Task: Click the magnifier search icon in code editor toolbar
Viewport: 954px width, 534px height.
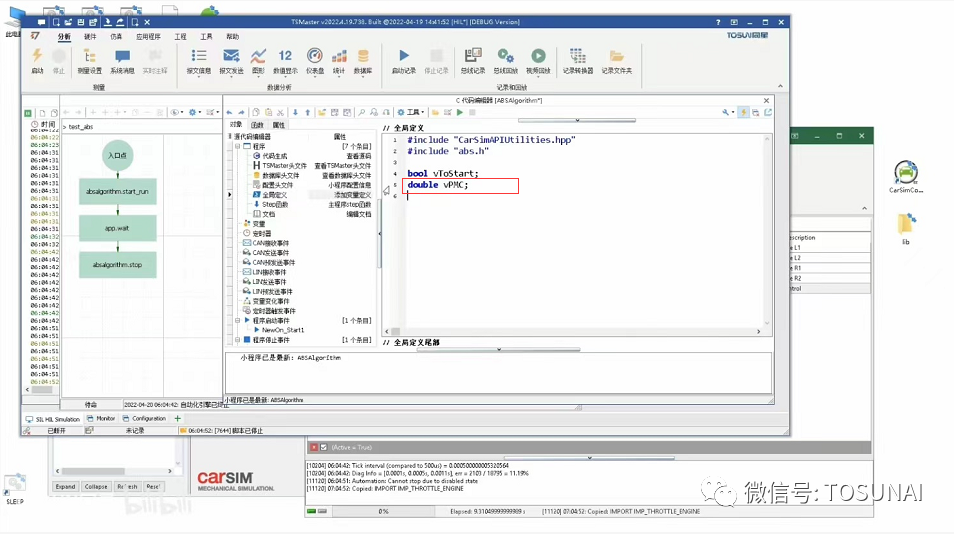Action: point(361,113)
